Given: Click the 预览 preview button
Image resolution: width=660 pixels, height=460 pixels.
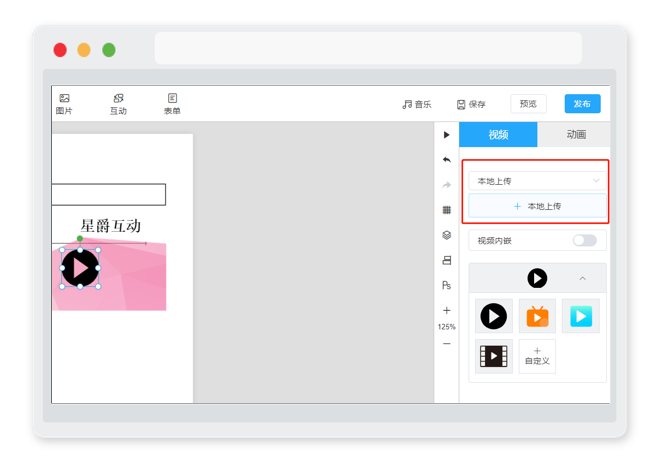Looking at the screenshot, I should [x=528, y=104].
